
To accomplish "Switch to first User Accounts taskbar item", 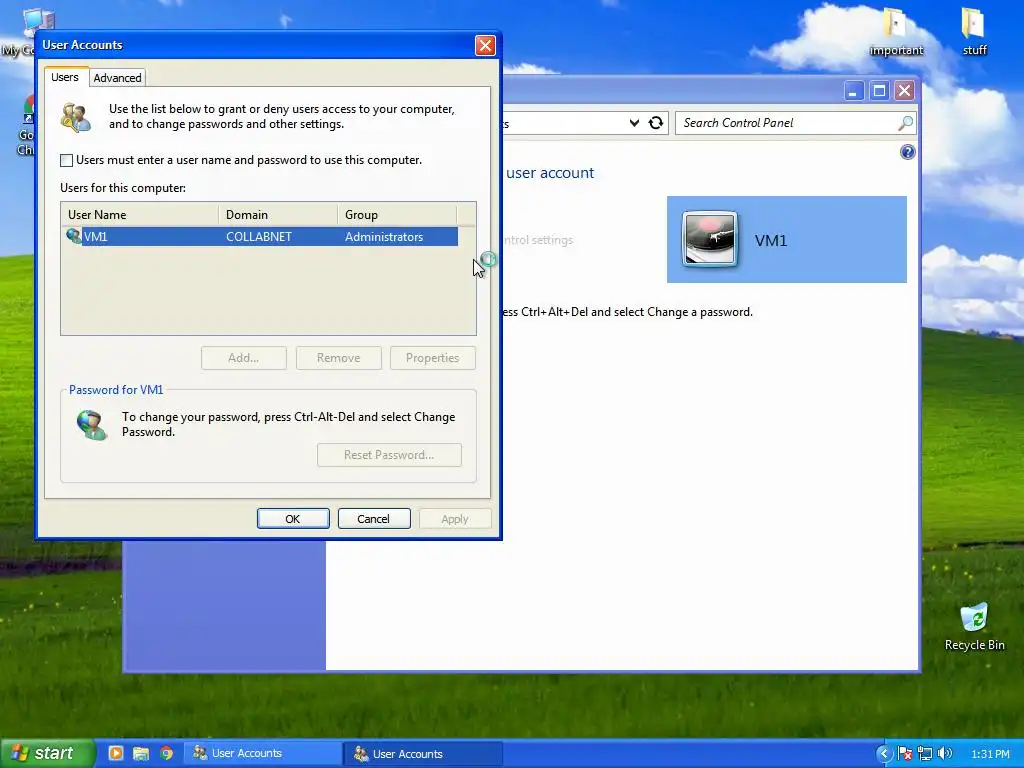I will click(263, 753).
